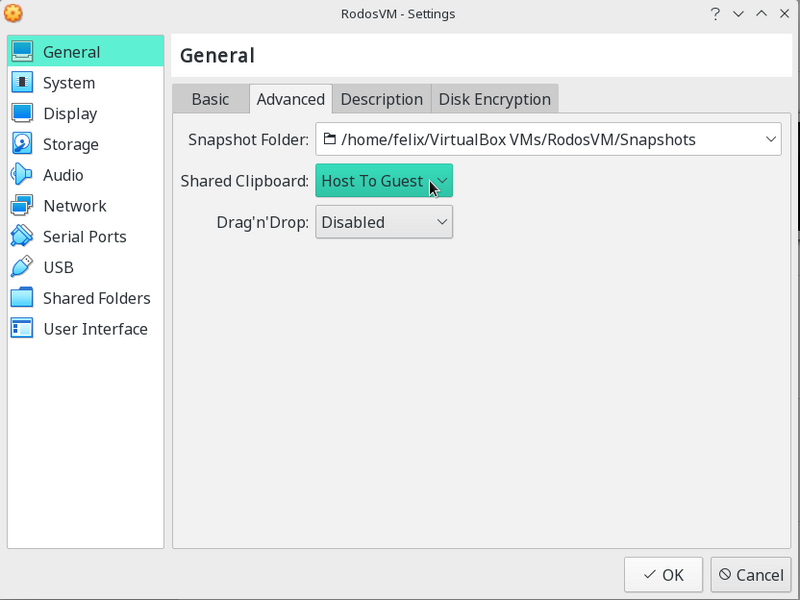Click the title bar help question mark
This screenshot has width=800, height=600.
point(715,14)
